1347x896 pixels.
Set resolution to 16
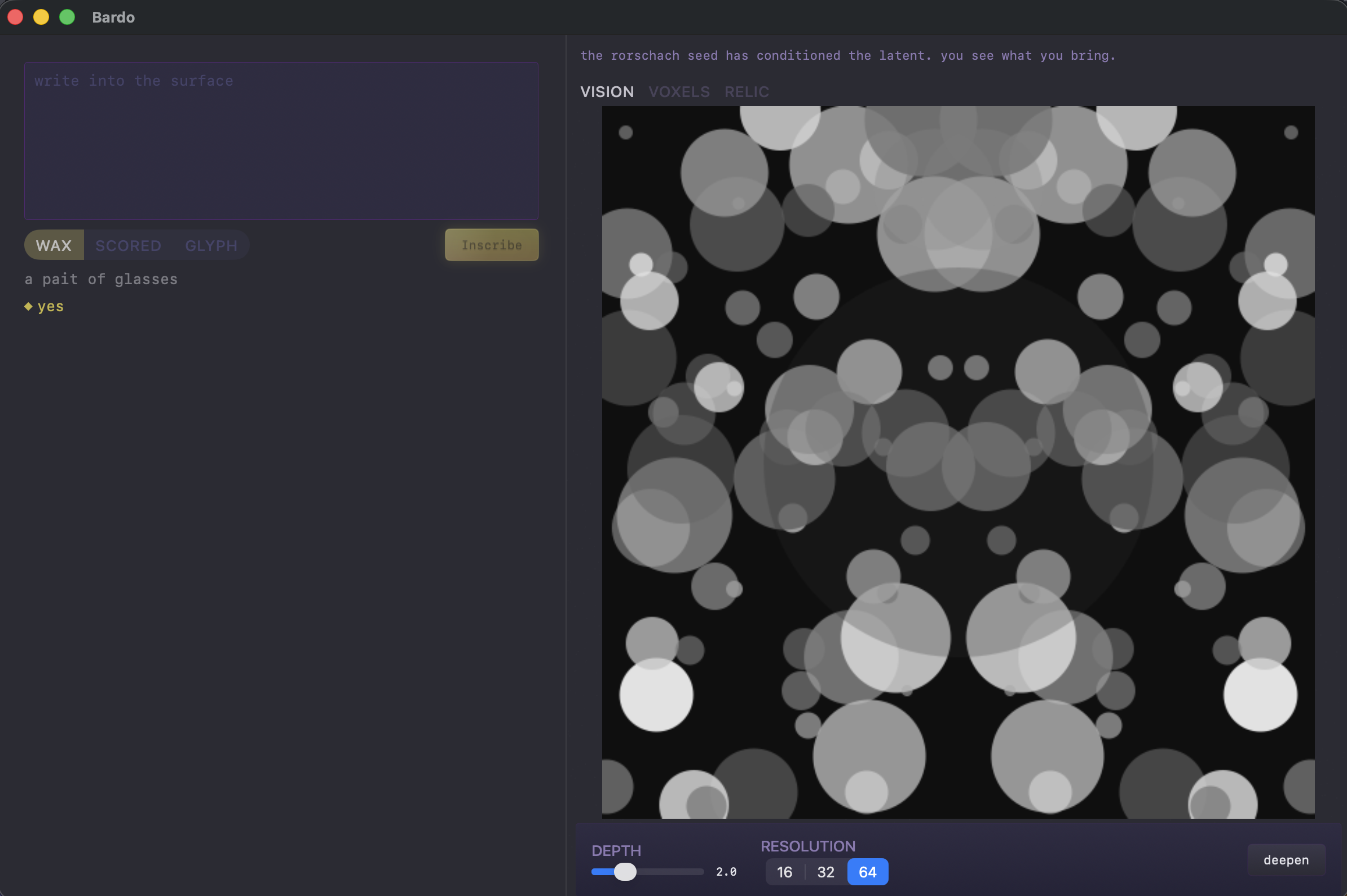pos(784,872)
